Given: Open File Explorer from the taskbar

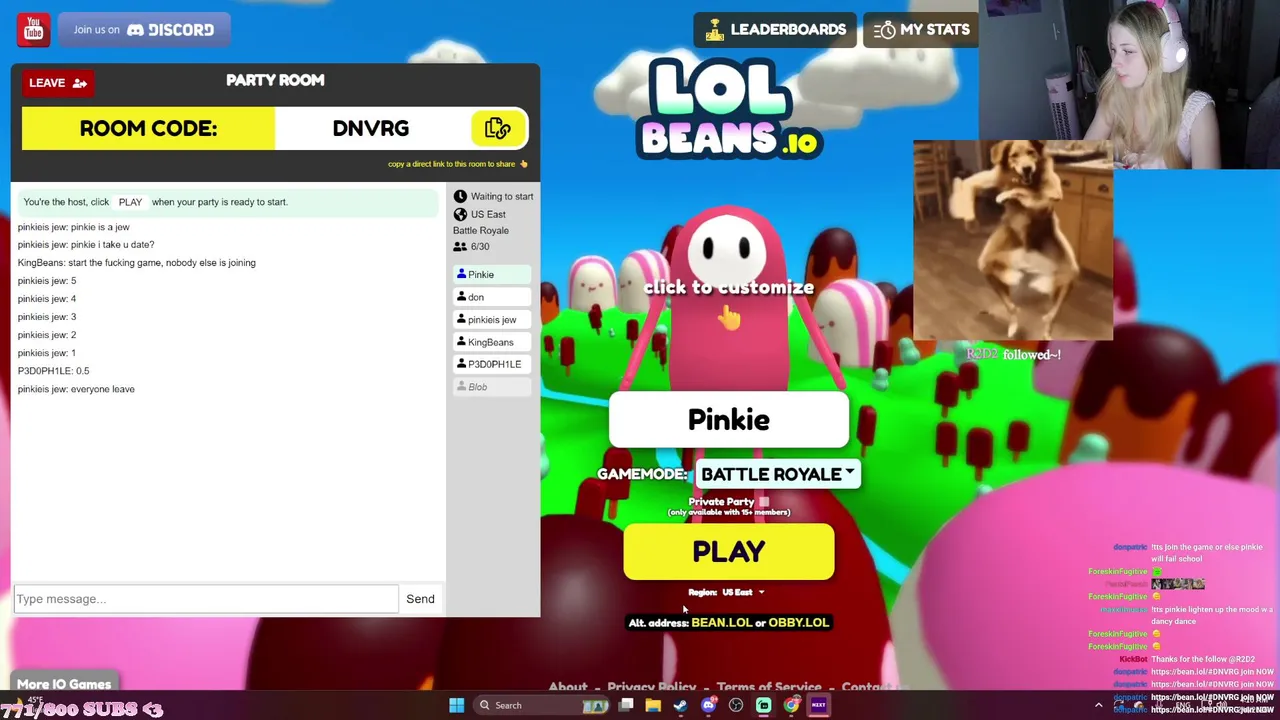Looking at the screenshot, I should (653, 705).
